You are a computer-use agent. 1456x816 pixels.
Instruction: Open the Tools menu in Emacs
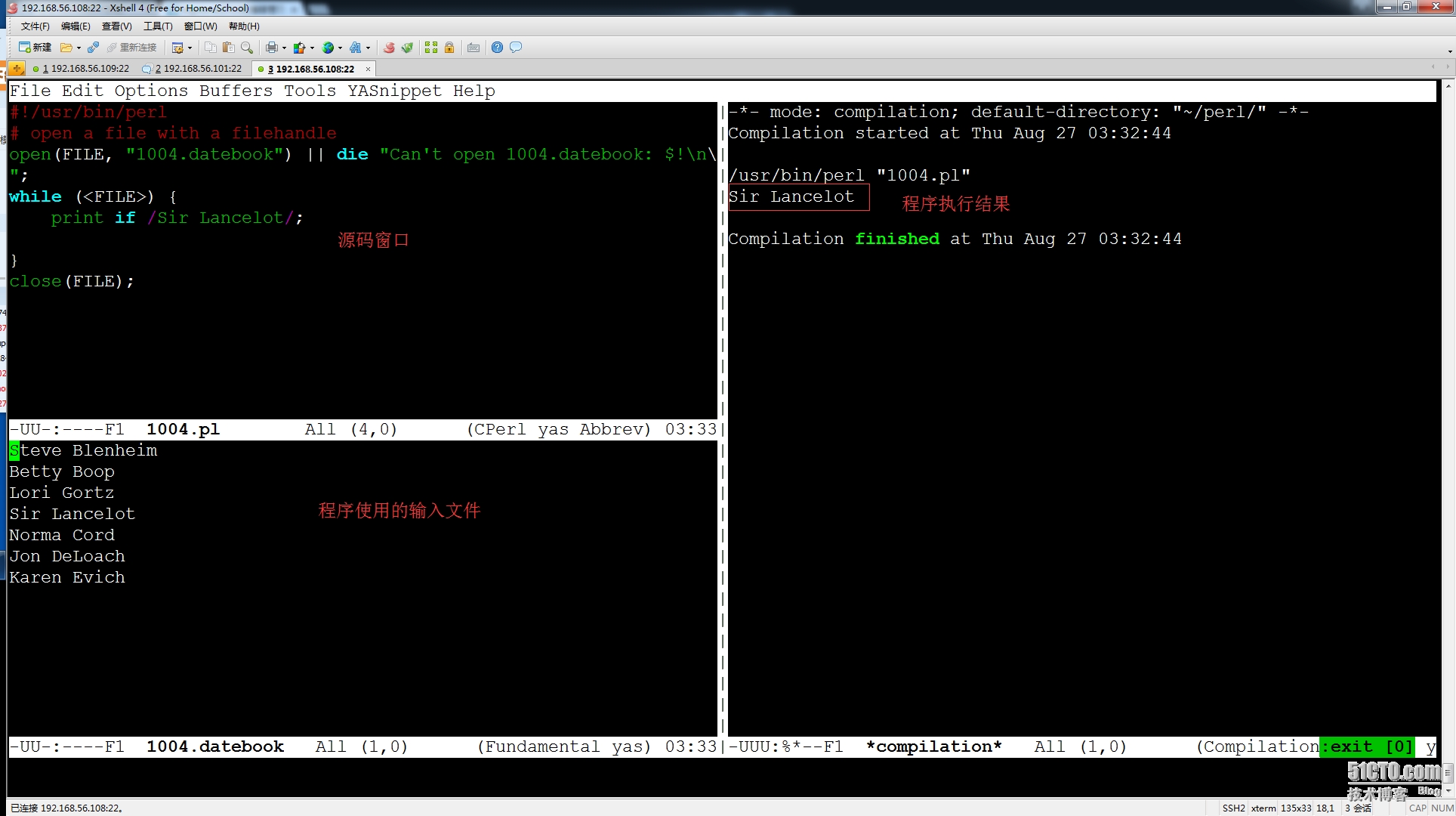tap(310, 91)
